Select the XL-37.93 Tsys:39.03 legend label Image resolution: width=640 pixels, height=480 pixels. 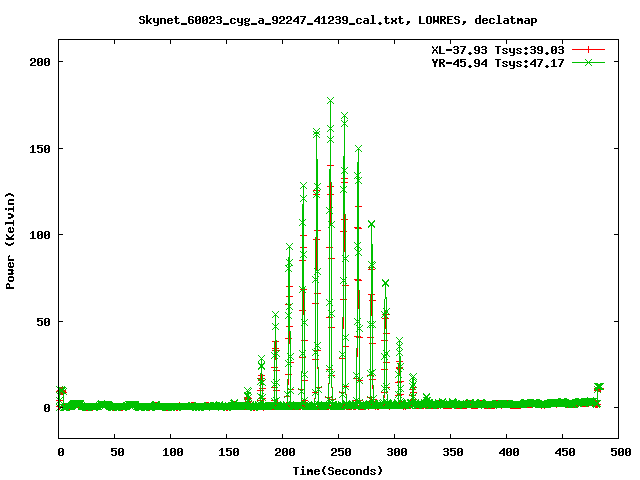coord(498,50)
